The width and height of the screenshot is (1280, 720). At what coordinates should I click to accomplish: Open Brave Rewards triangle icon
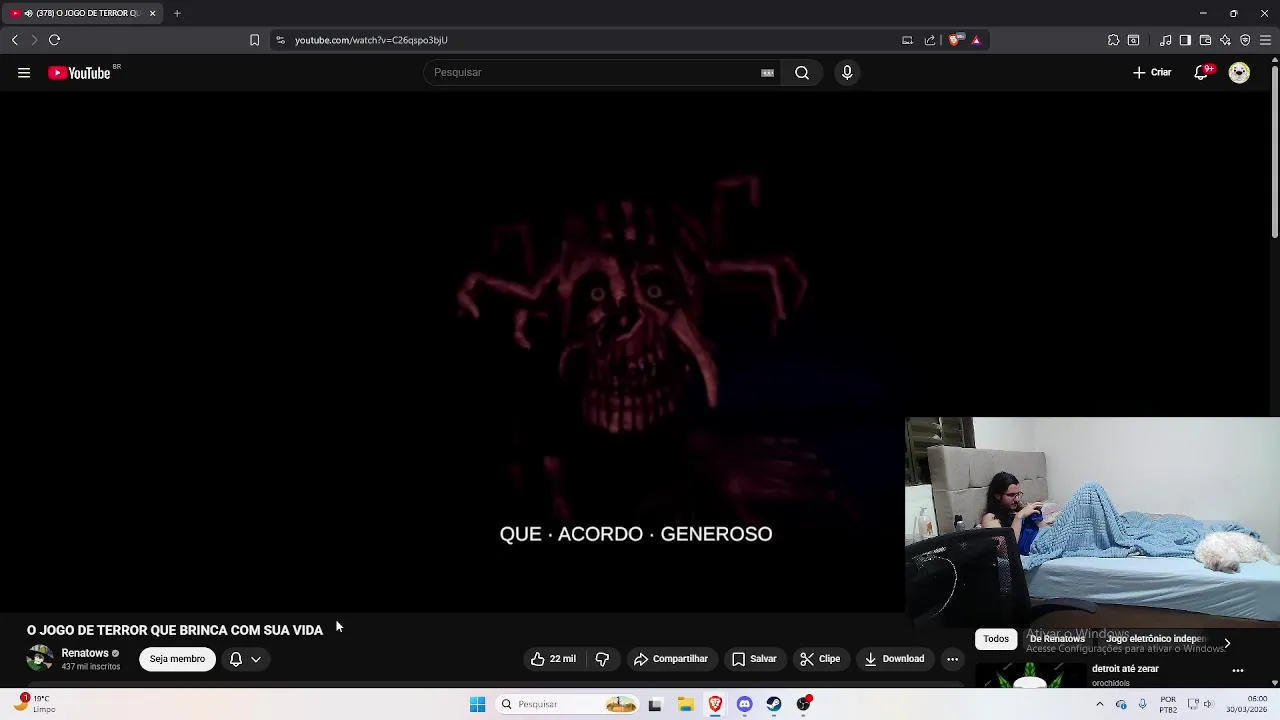coord(976,40)
